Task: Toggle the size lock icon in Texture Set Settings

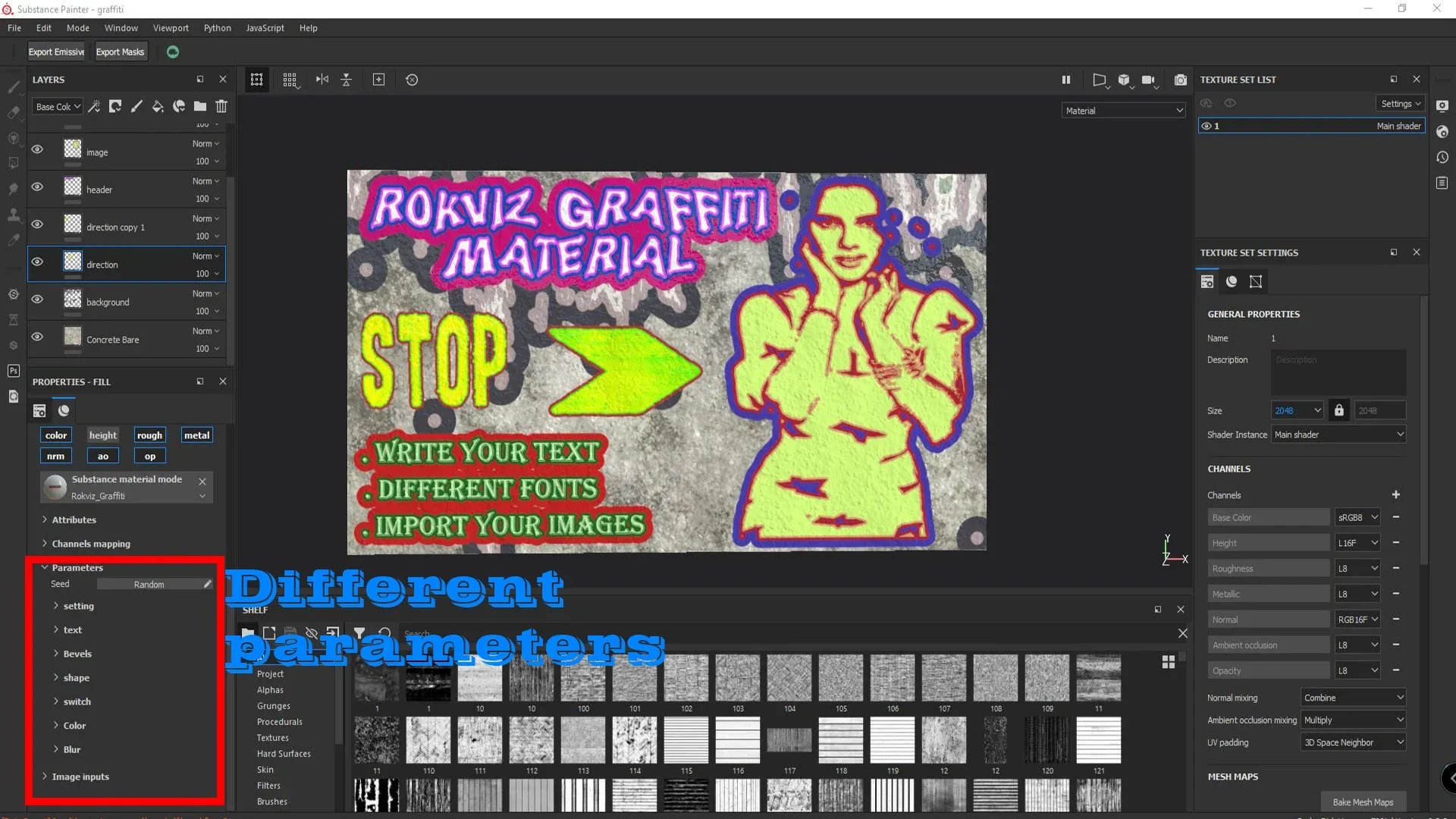Action: tap(1339, 410)
